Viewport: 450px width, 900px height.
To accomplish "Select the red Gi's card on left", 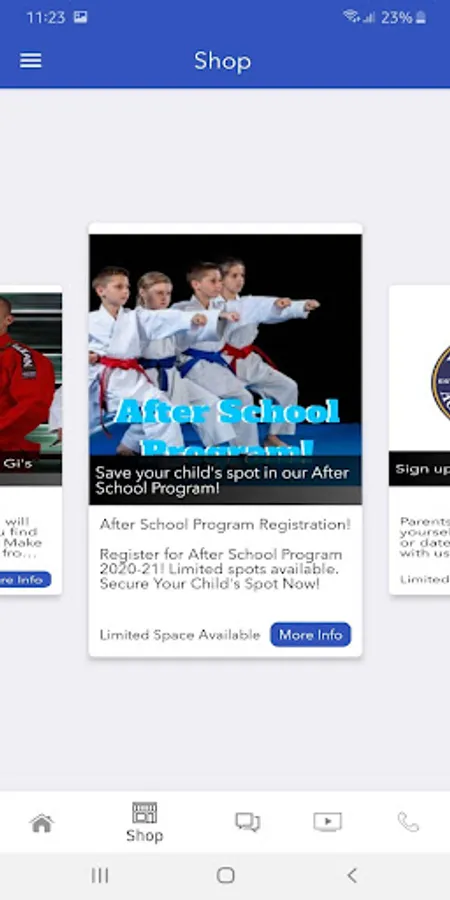I will point(30,440).
